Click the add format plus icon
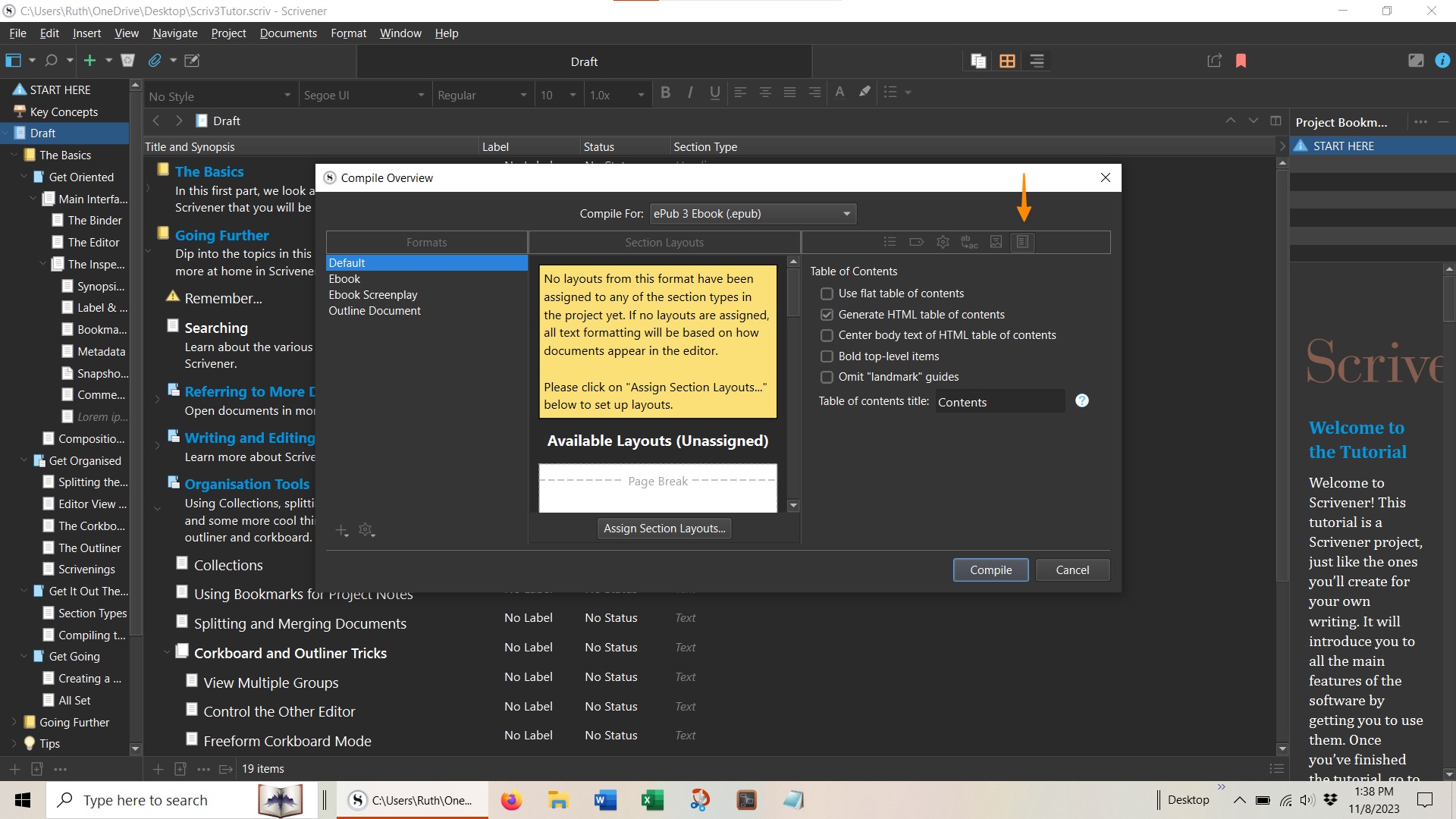1456x819 pixels. (342, 530)
